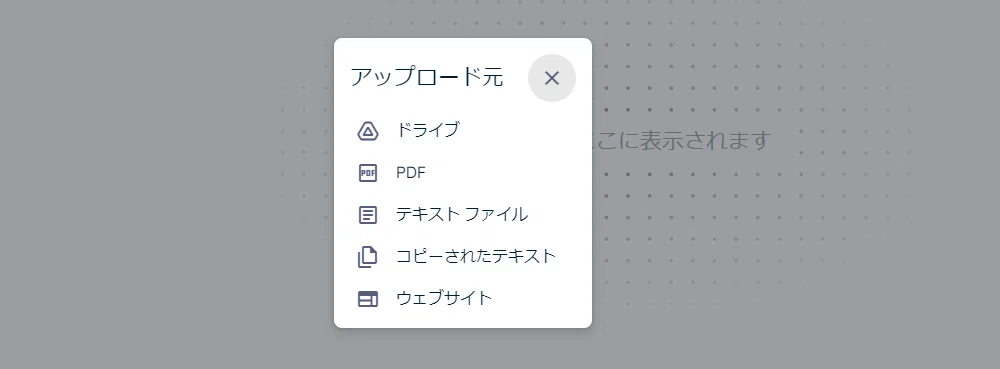Select the コピーされたテキスト option text
This screenshot has width=1000, height=369.
(476, 256)
